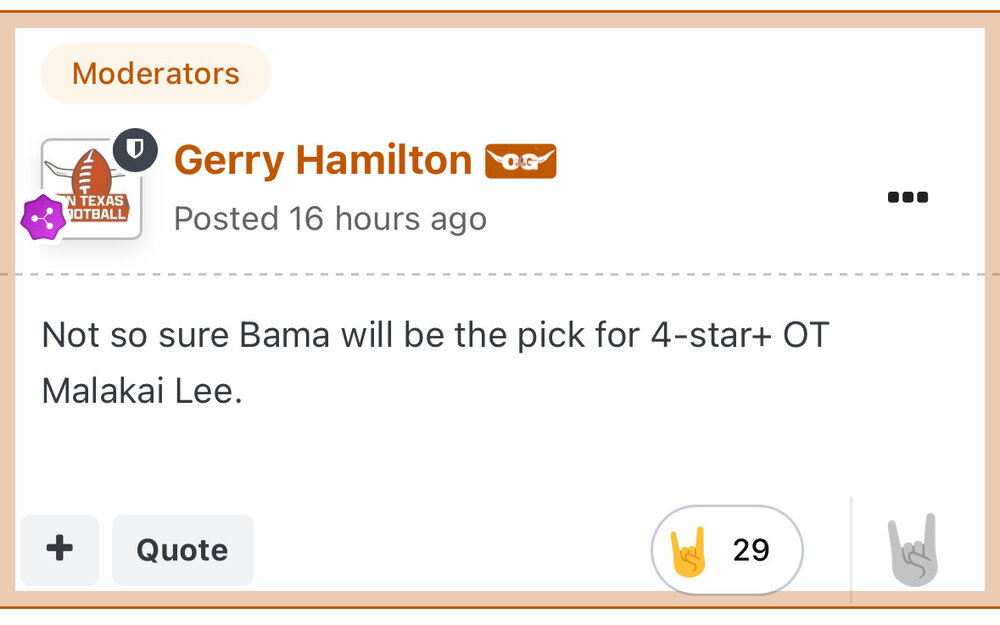Click the gray Hook 'em react icon
The width and height of the screenshot is (1000, 625).
(x=912, y=549)
